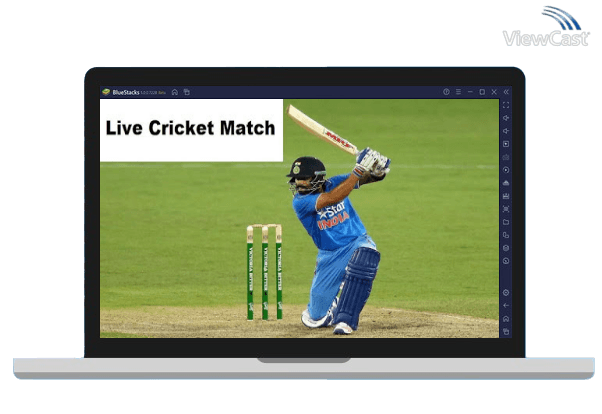Open the multi-instance windows icon in title bar
Screen dimensions: 602x414
pos(187,92)
